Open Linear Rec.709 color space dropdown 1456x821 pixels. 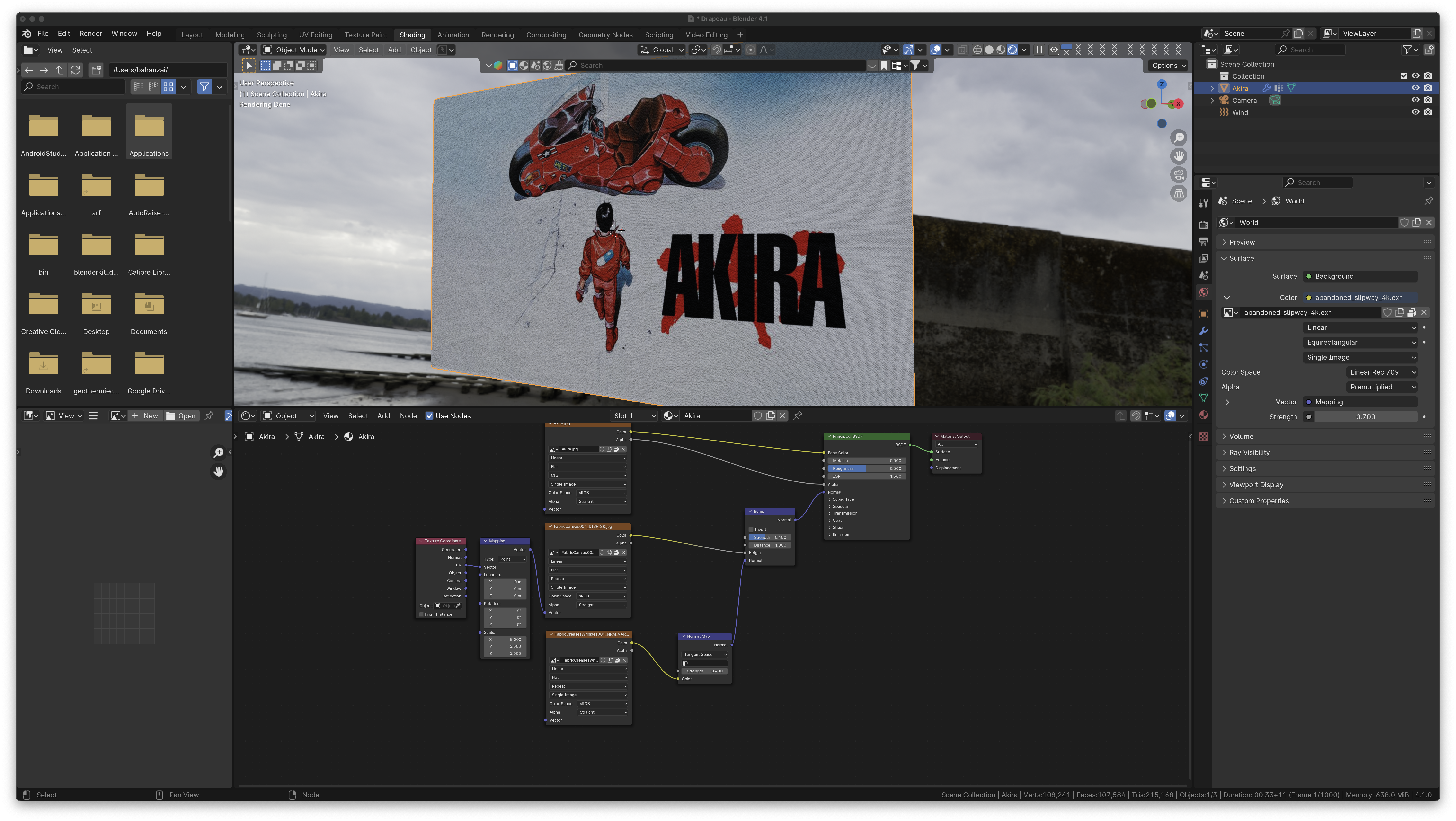1381,372
